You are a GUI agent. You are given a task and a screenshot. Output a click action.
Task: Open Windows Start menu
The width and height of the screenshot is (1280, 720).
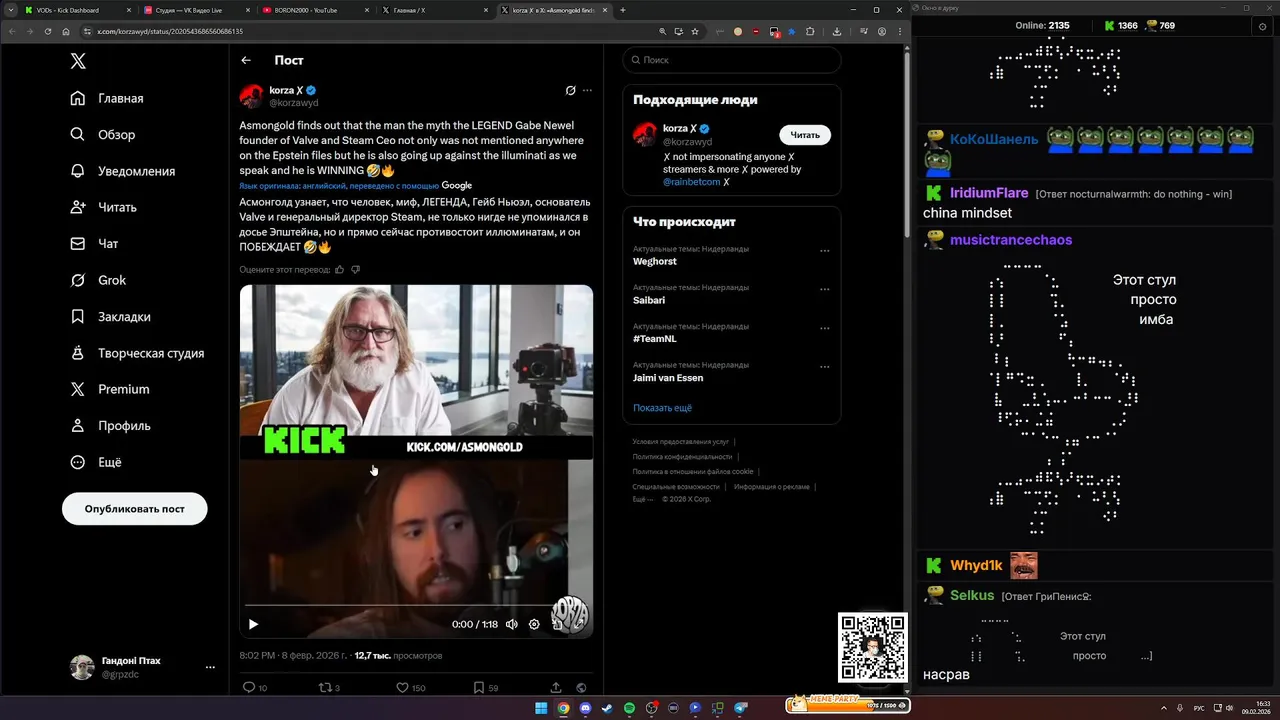pos(541,708)
